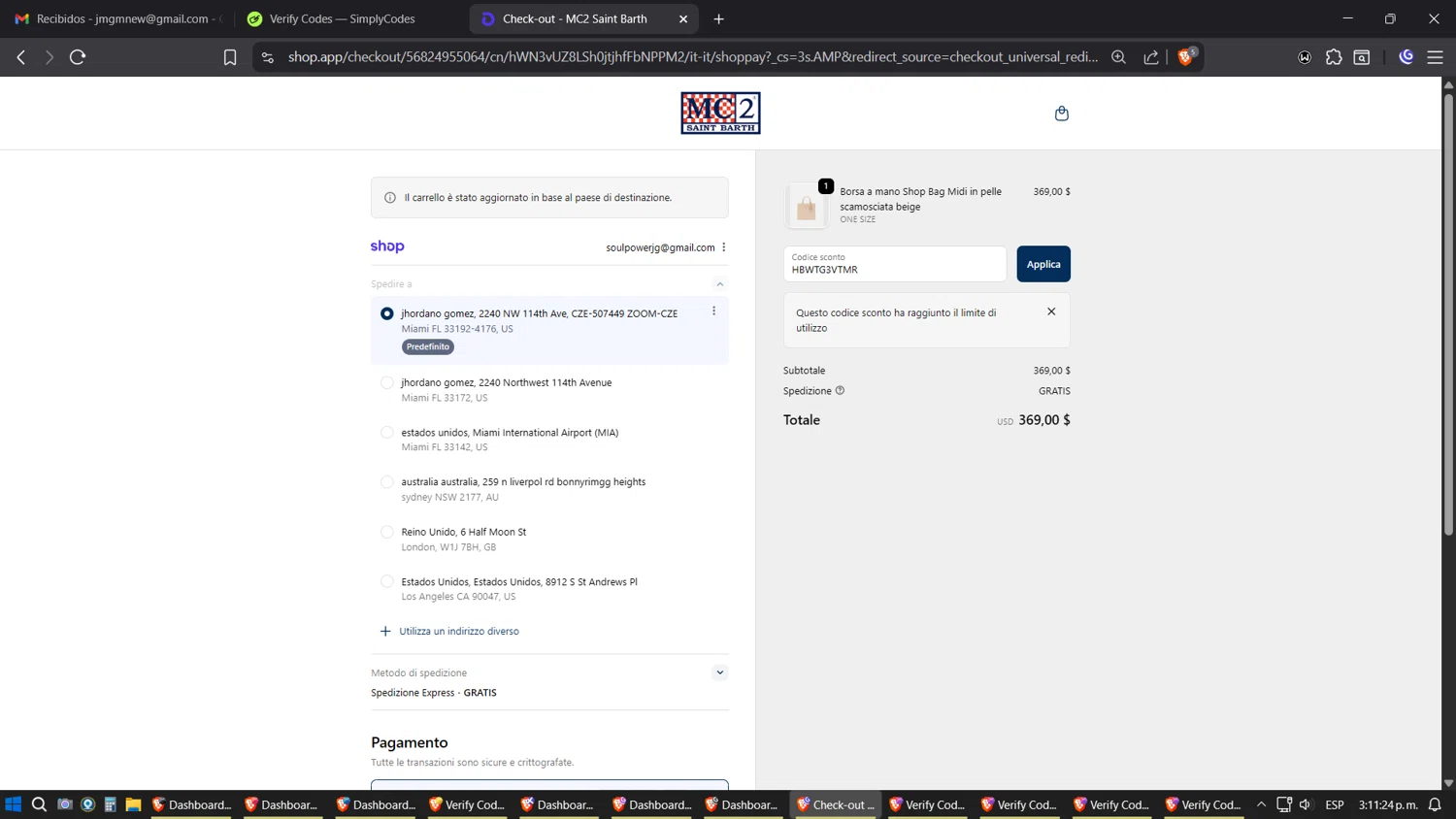Open the Windows Start menu

14,804
